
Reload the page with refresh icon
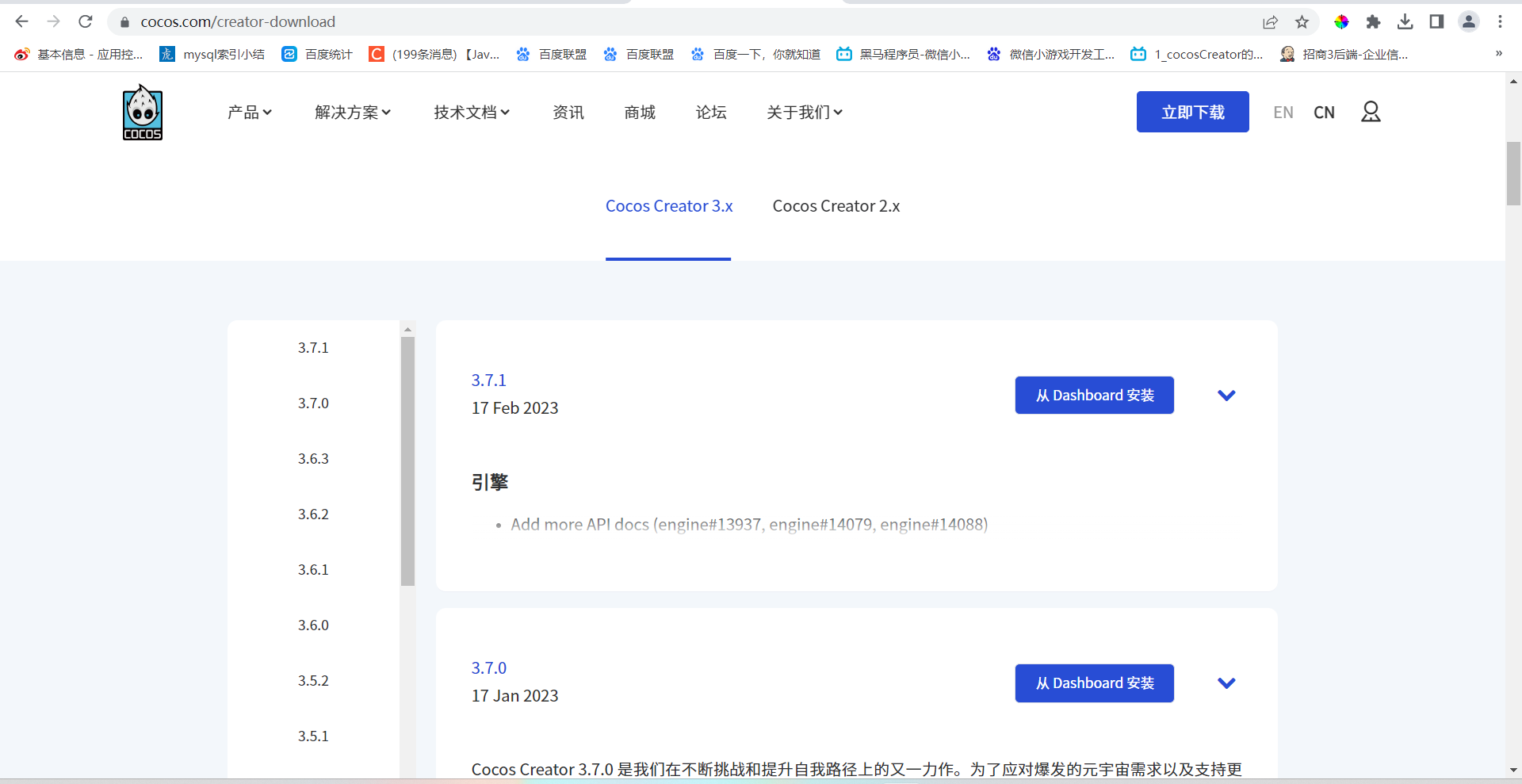[86, 21]
